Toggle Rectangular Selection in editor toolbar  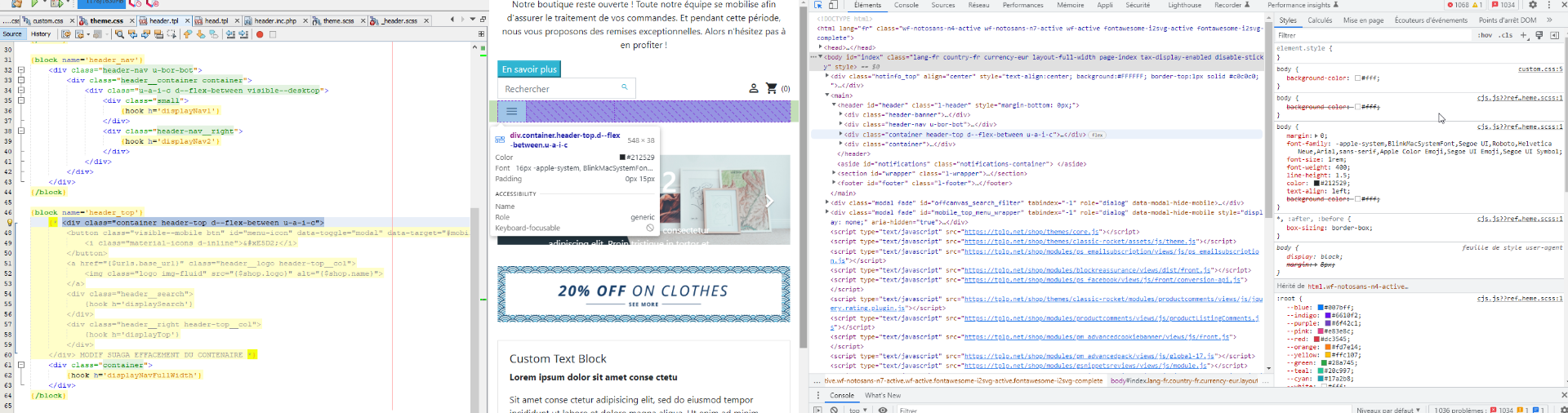point(171,34)
